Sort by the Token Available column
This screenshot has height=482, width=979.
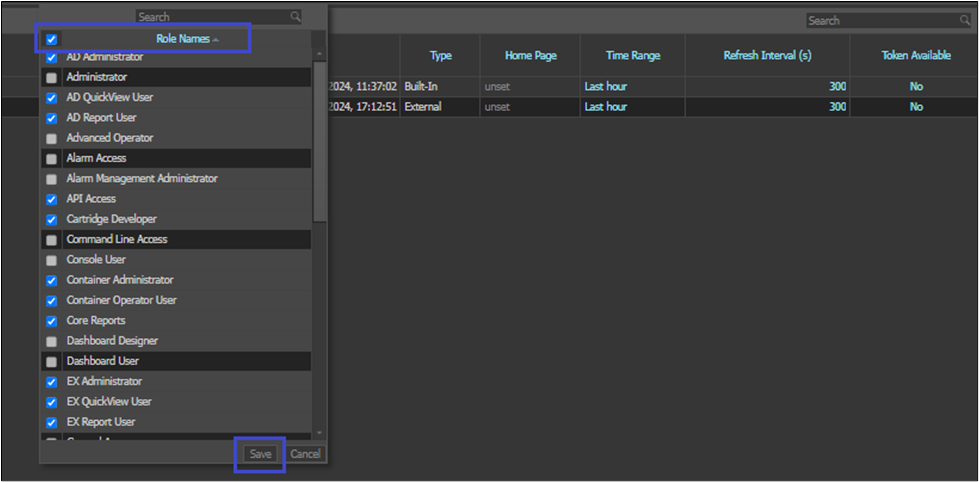[915, 56]
